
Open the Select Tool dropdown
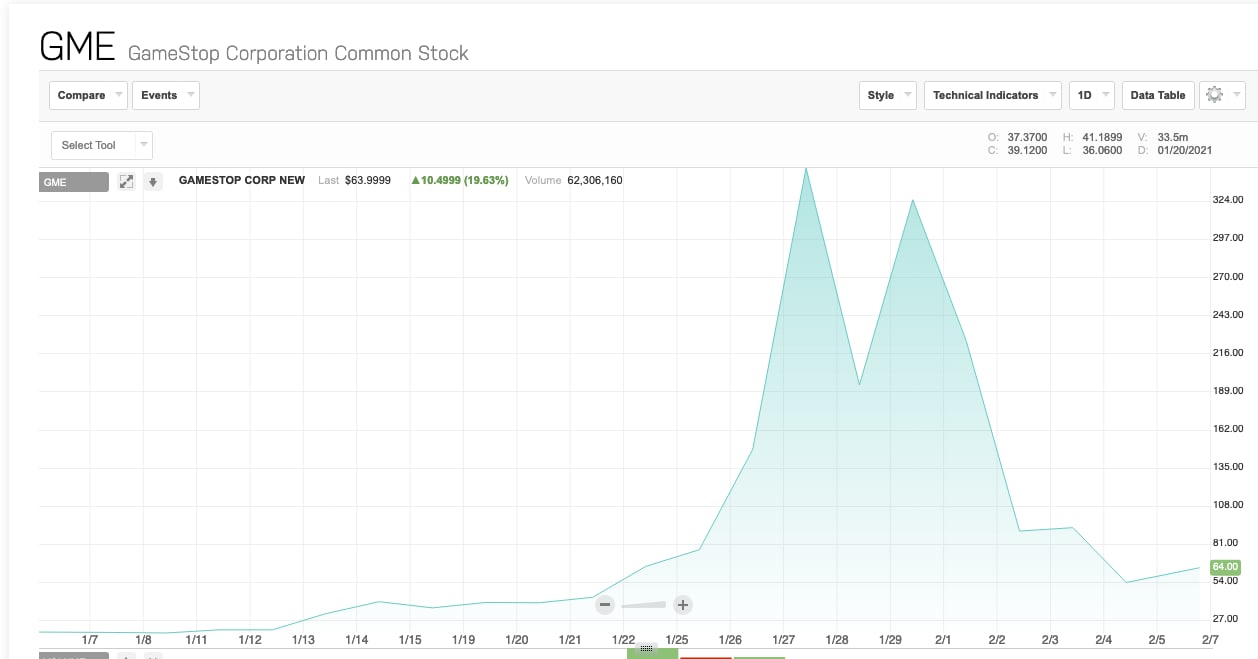click(102, 145)
